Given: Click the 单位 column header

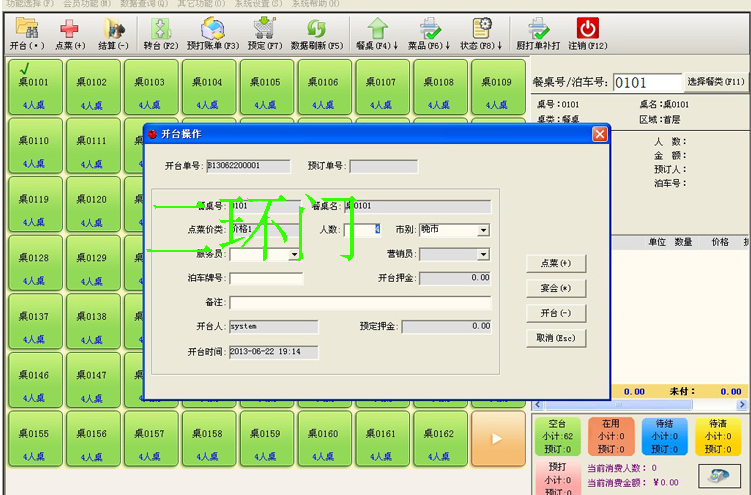Looking at the screenshot, I should click(x=657, y=242).
